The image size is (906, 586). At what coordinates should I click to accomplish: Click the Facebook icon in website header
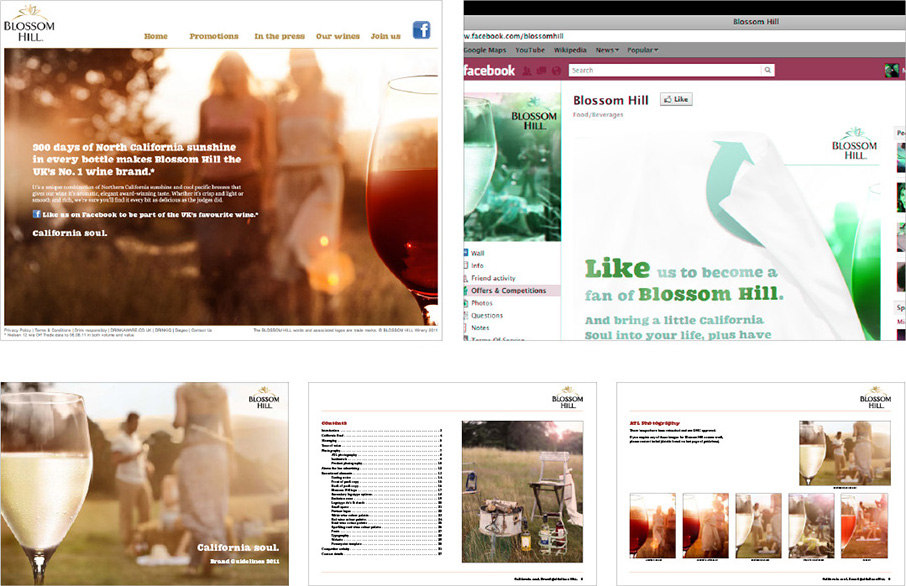(x=421, y=30)
